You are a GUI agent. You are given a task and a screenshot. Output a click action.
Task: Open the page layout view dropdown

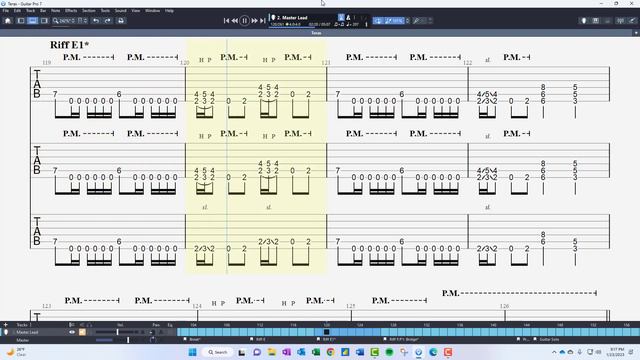[x=82, y=20]
